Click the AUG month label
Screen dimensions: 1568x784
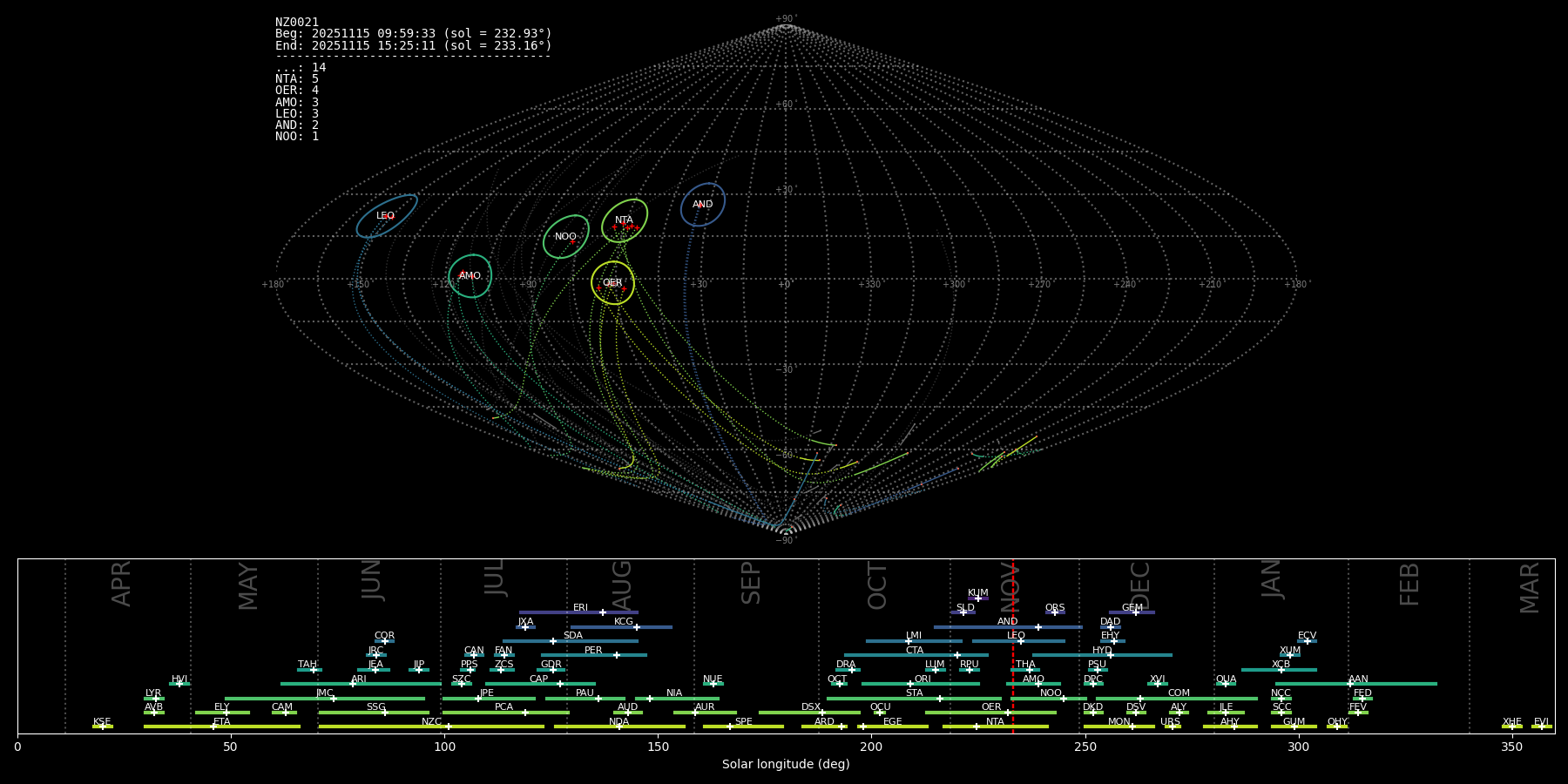622,585
